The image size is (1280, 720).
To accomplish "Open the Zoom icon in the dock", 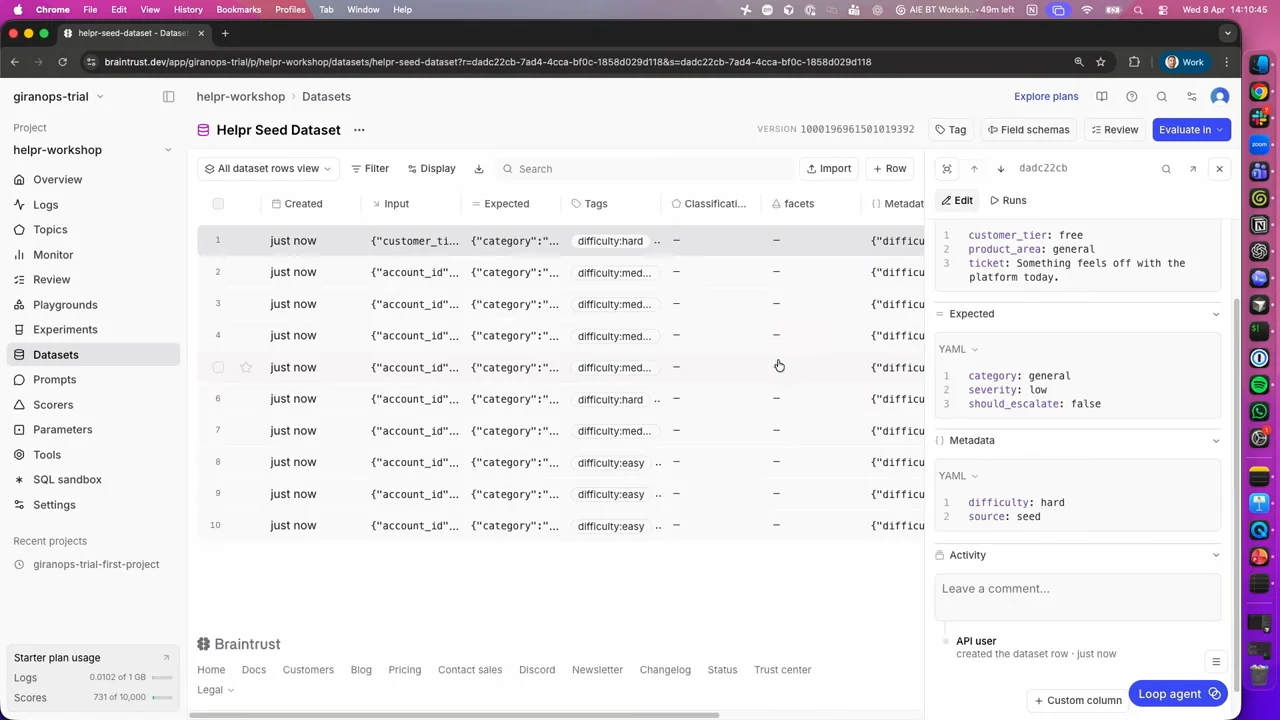I will pos(1260,145).
